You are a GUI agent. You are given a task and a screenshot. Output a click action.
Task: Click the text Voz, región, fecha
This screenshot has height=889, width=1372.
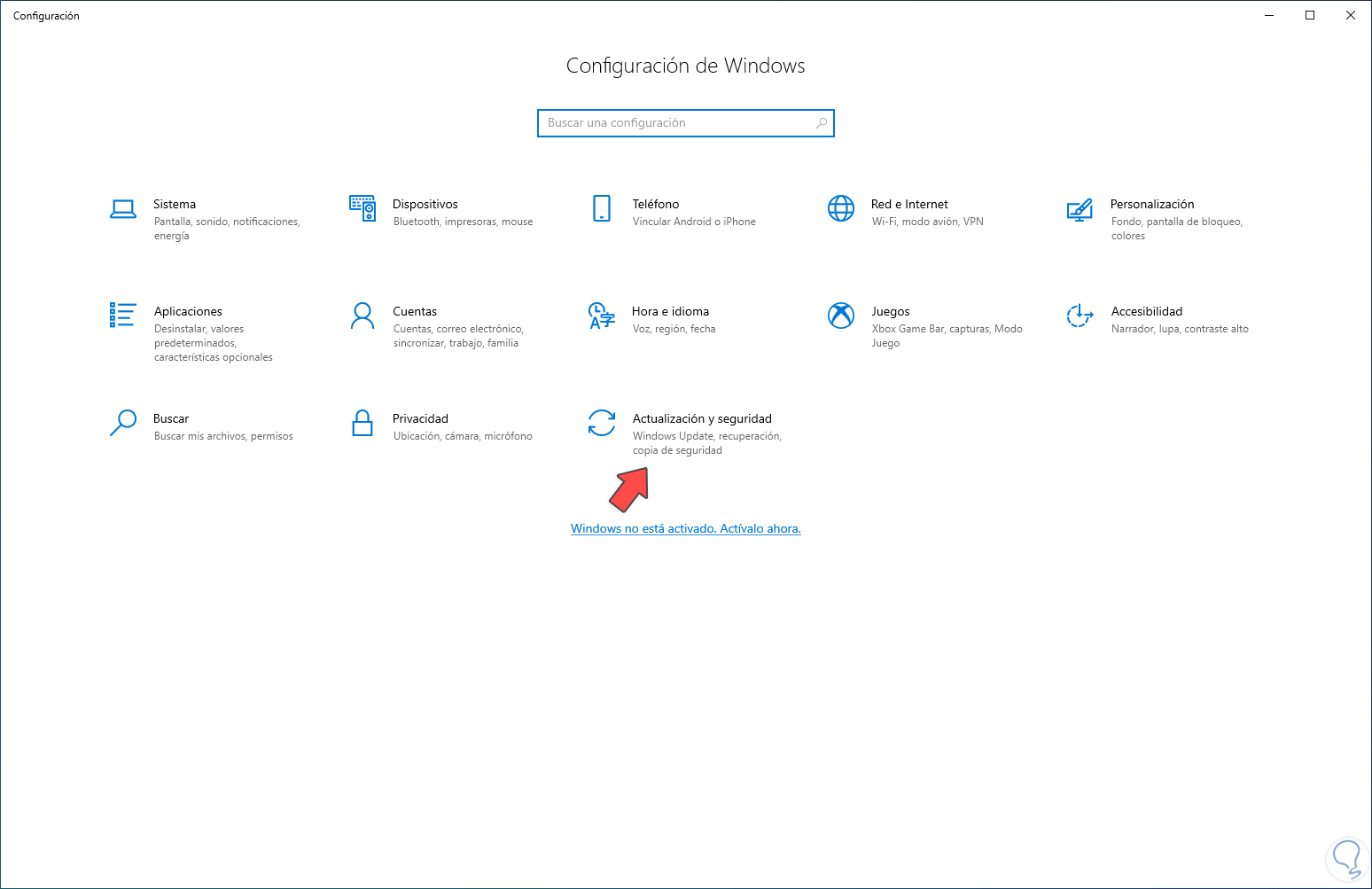point(674,329)
